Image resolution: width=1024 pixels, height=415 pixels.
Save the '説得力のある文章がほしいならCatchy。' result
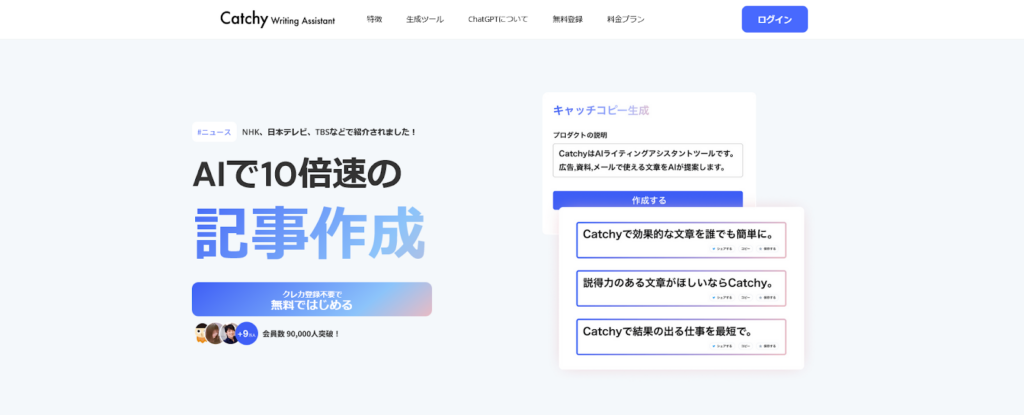767,297
